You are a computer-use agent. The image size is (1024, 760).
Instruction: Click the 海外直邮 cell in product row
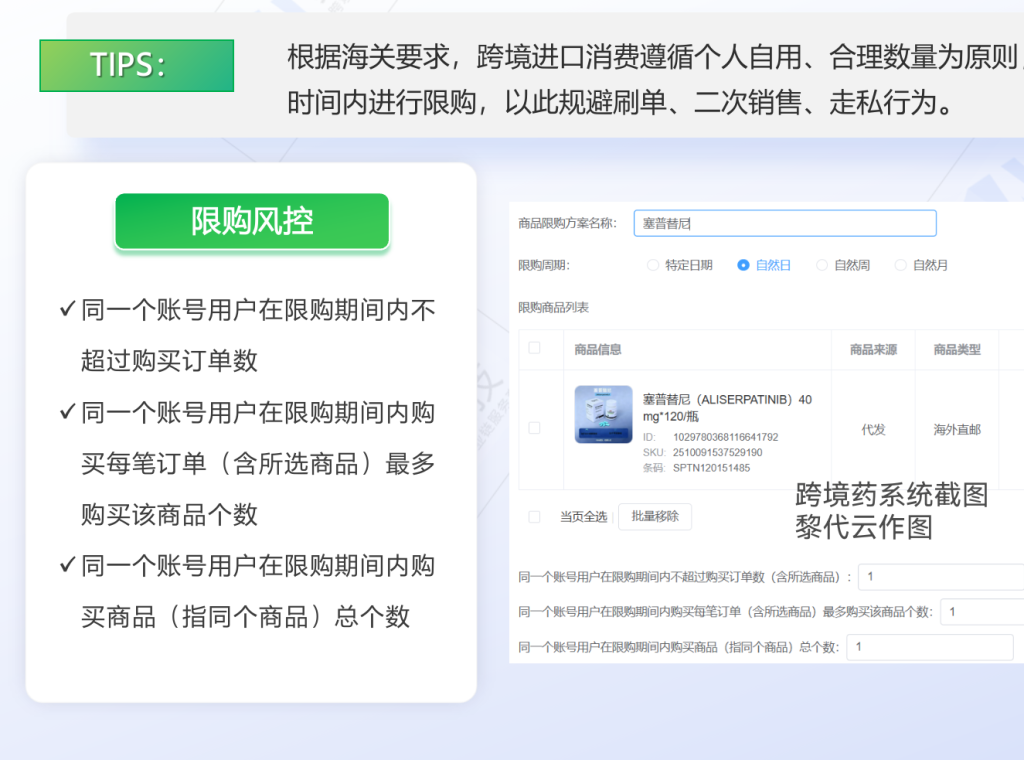tap(957, 429)
